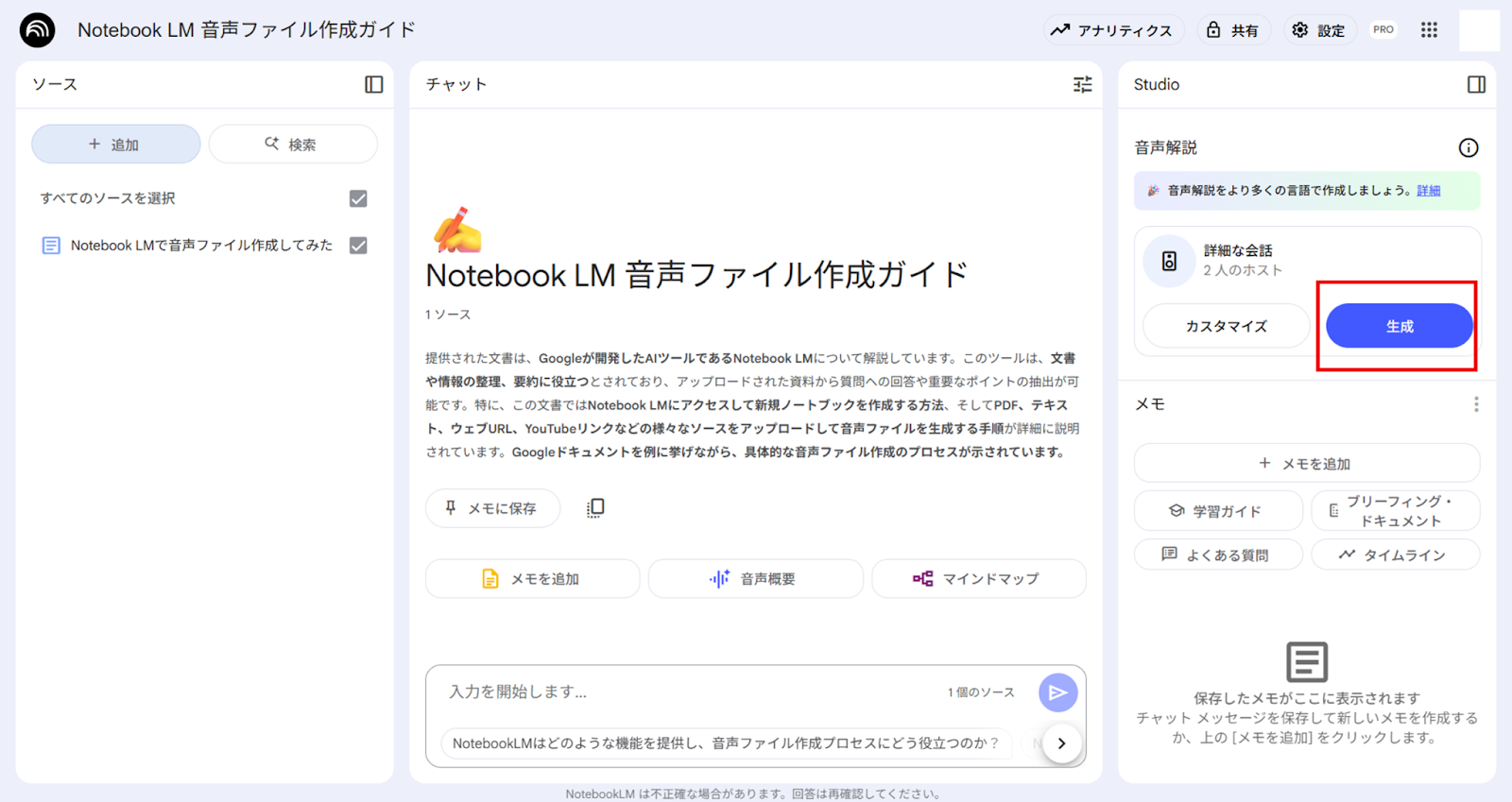Add a note with ＋ メモを追加 in Studio
1512x802 pixels.
tap(1307, 464)
